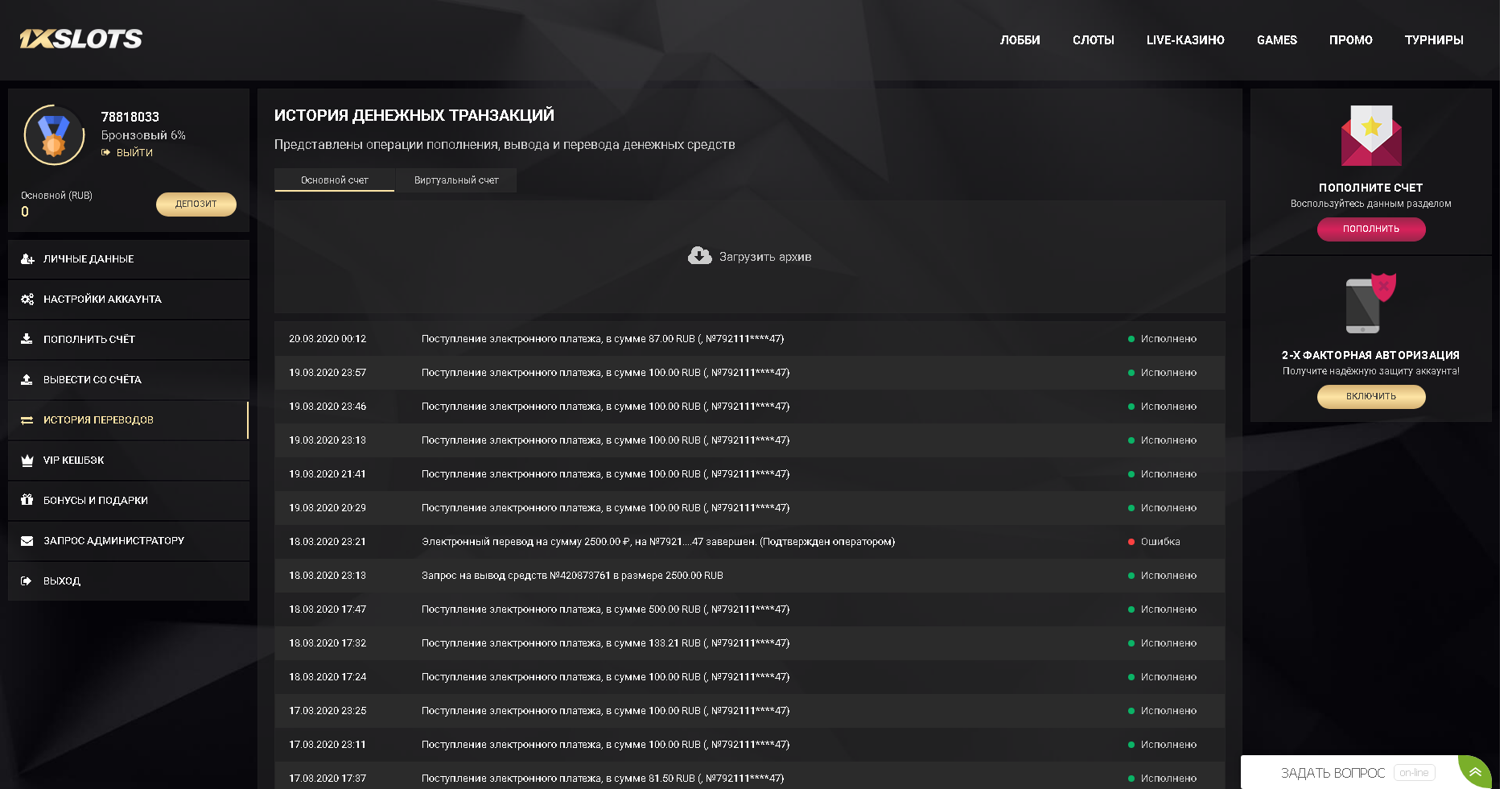The height and width of the screenshot is (789, 1512).
Task: Go to LIVE-КАЗИНО section
Action: 1185,39
